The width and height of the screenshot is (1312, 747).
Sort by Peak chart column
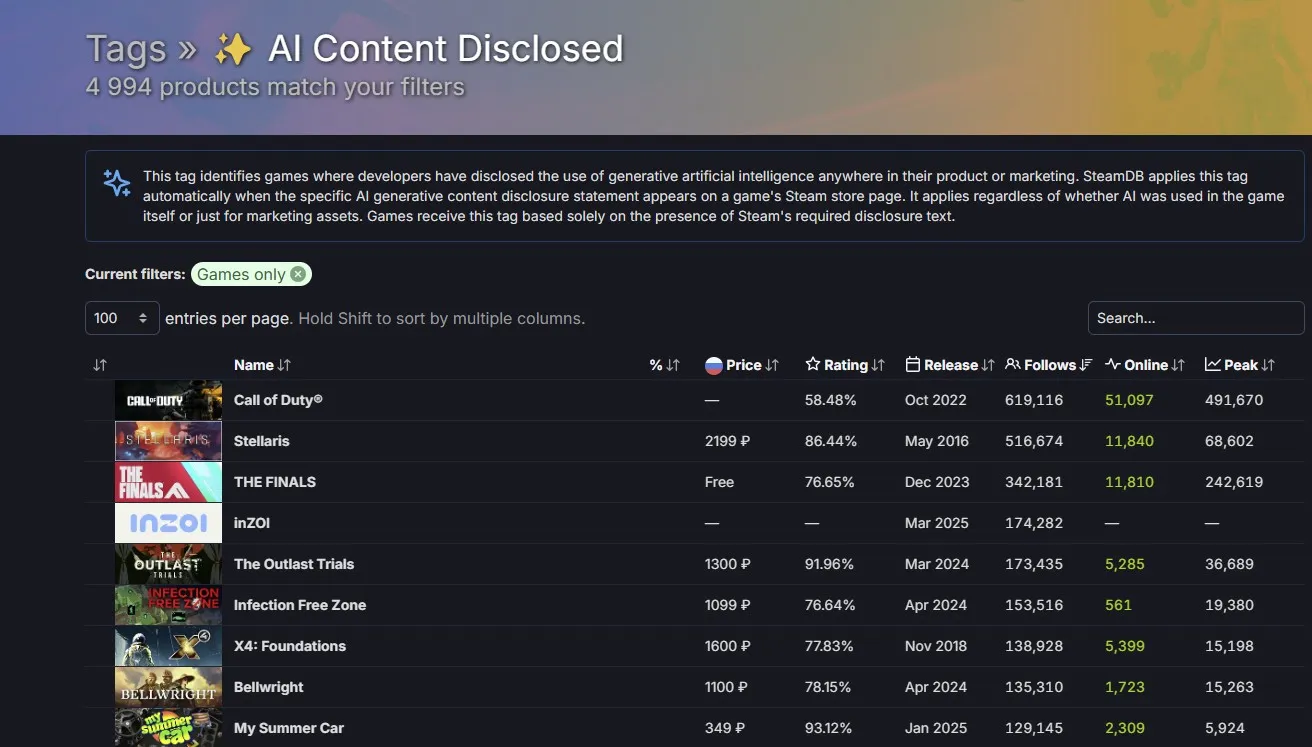[1240, 365]
